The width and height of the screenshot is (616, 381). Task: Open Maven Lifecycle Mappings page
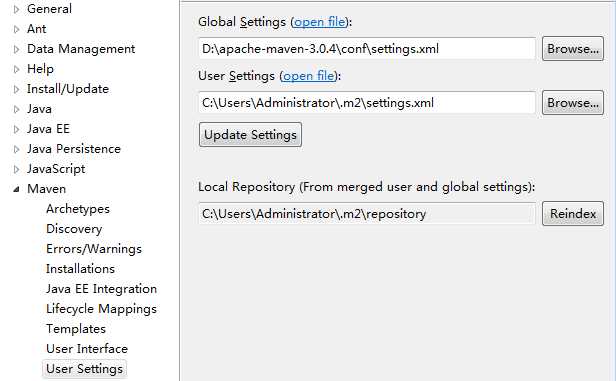point(101,309)
